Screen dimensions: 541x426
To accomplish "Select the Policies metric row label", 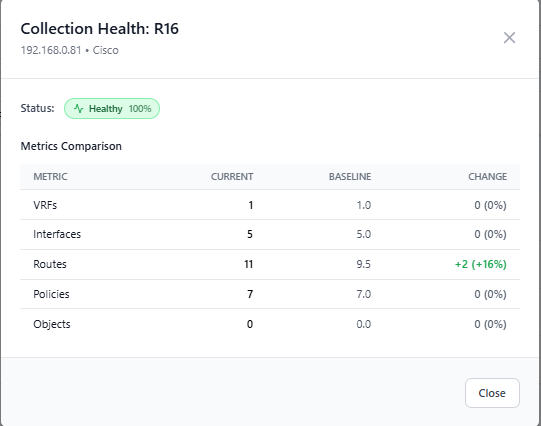I will coord(51,294).
